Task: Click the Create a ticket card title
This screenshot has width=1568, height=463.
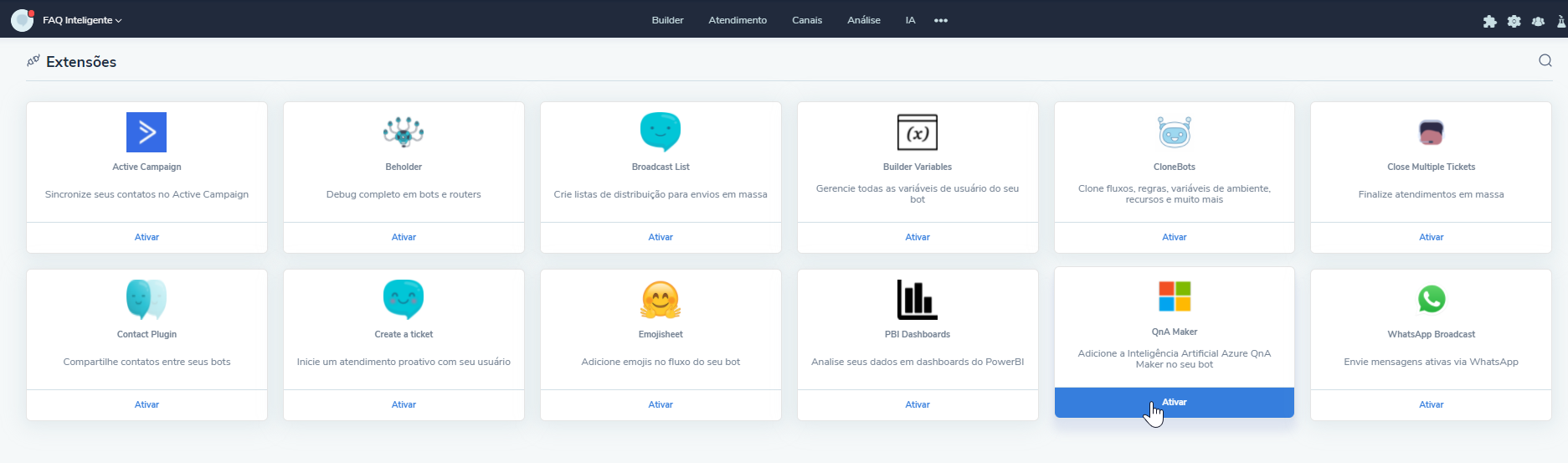Action: (x=404, y=334)
